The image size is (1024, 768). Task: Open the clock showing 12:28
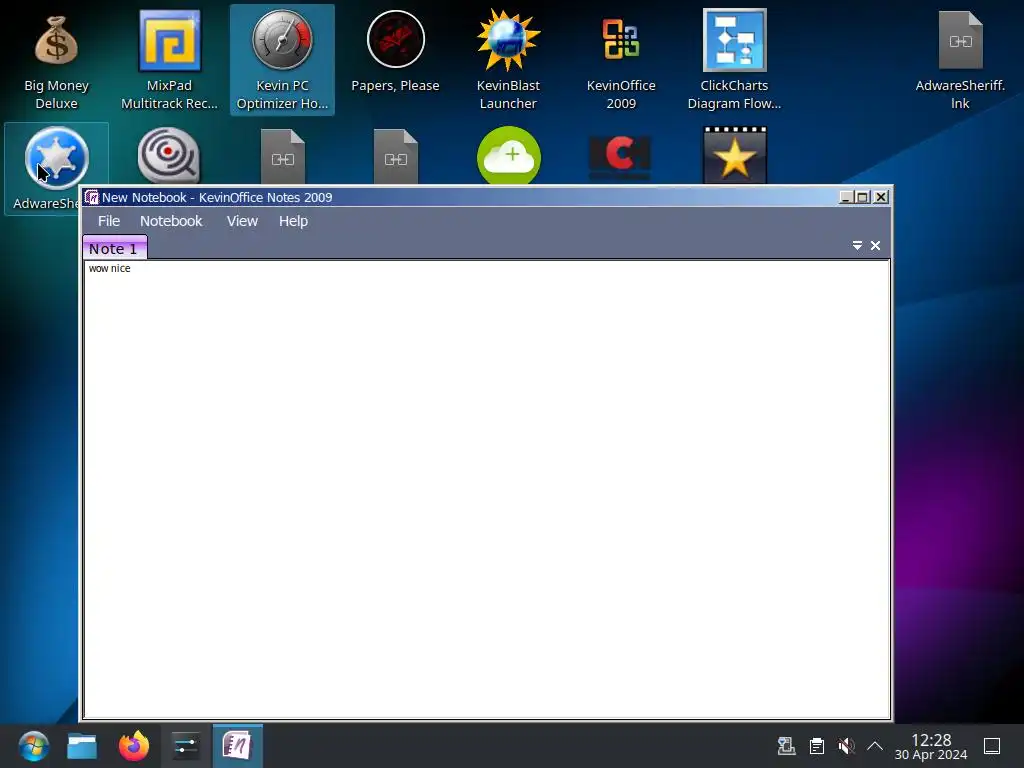click(931, 746)
